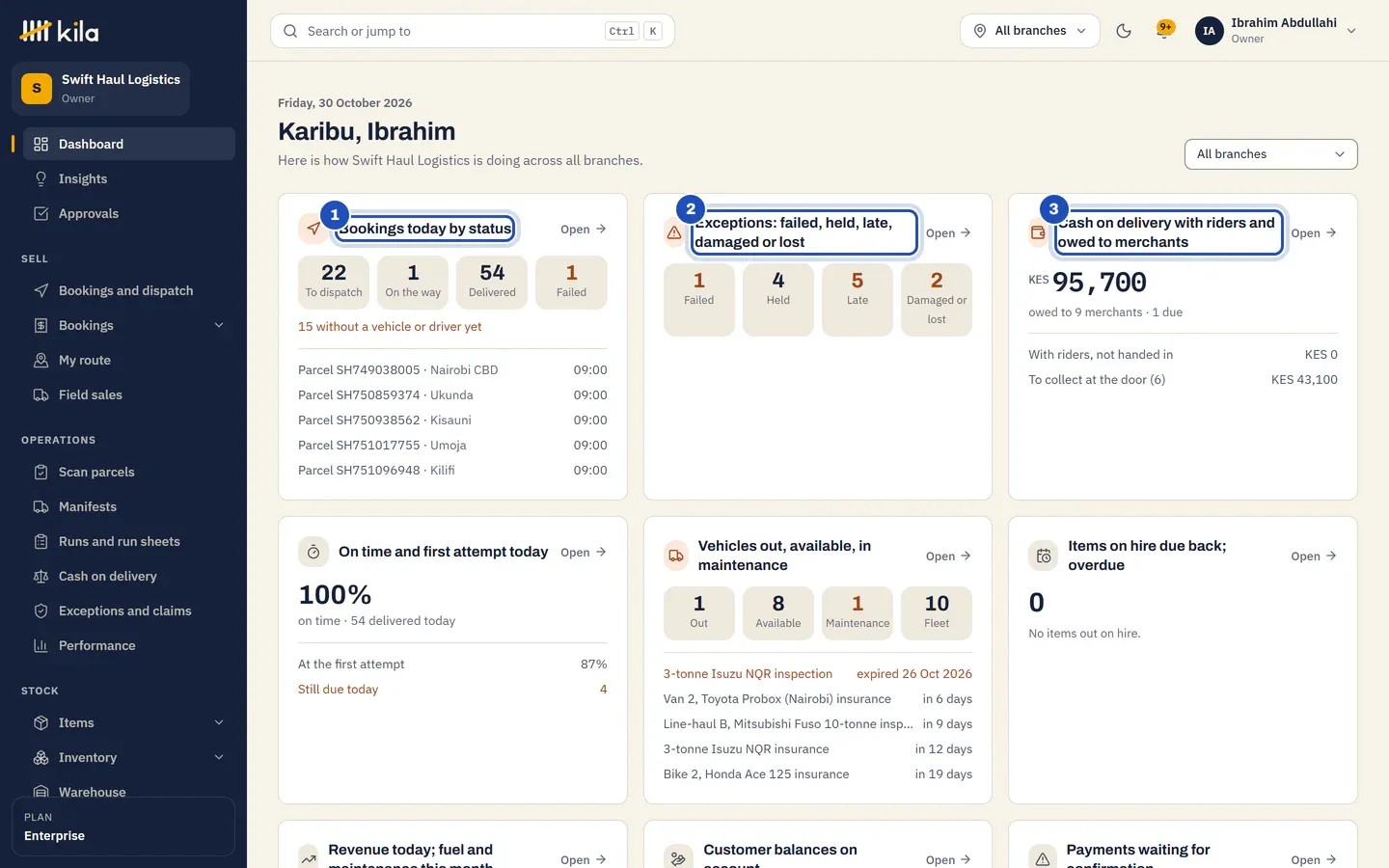
Task: Click the Manifests truck icon
Action: [41, 506]
